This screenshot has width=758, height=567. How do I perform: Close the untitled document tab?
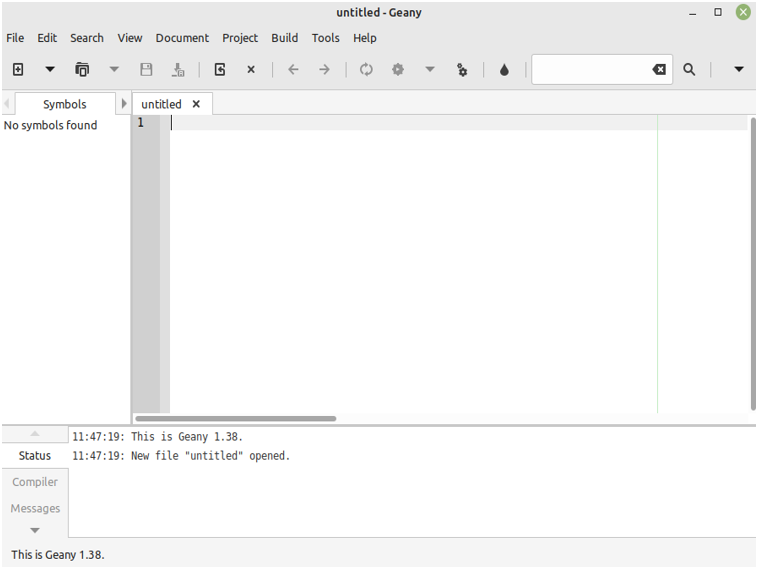click(196, 104)
